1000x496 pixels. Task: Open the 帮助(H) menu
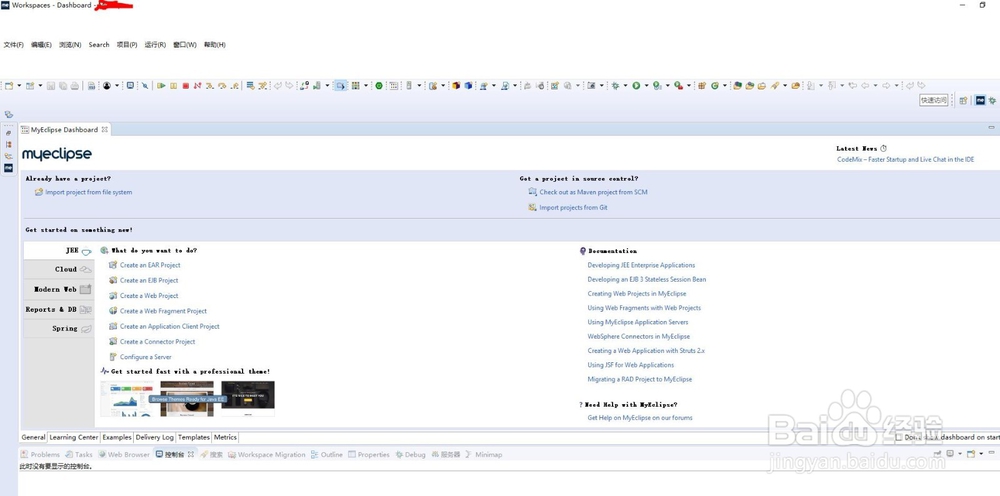coord(215,45)
